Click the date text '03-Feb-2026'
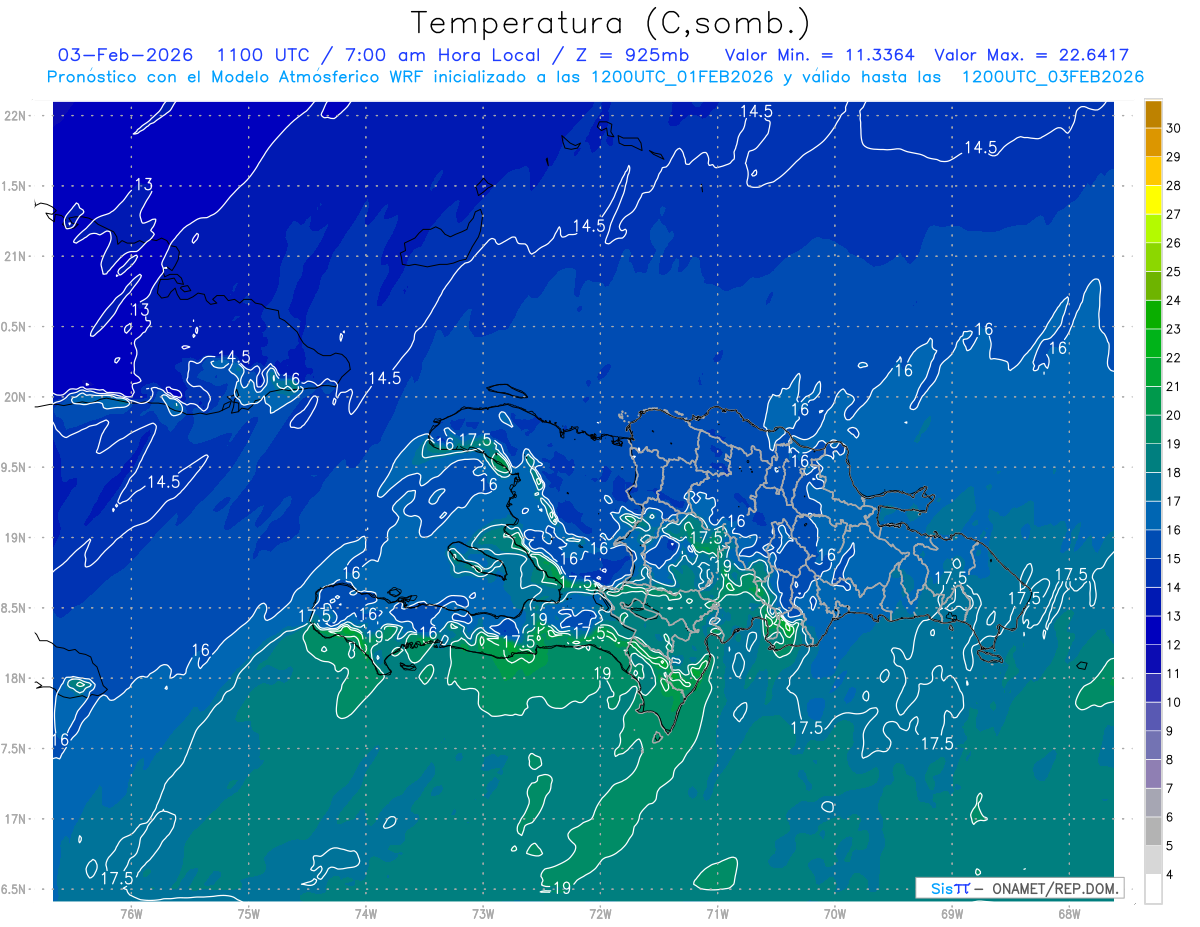Image resolution: width=1200 pixels, height=927 pixels. 125,55
